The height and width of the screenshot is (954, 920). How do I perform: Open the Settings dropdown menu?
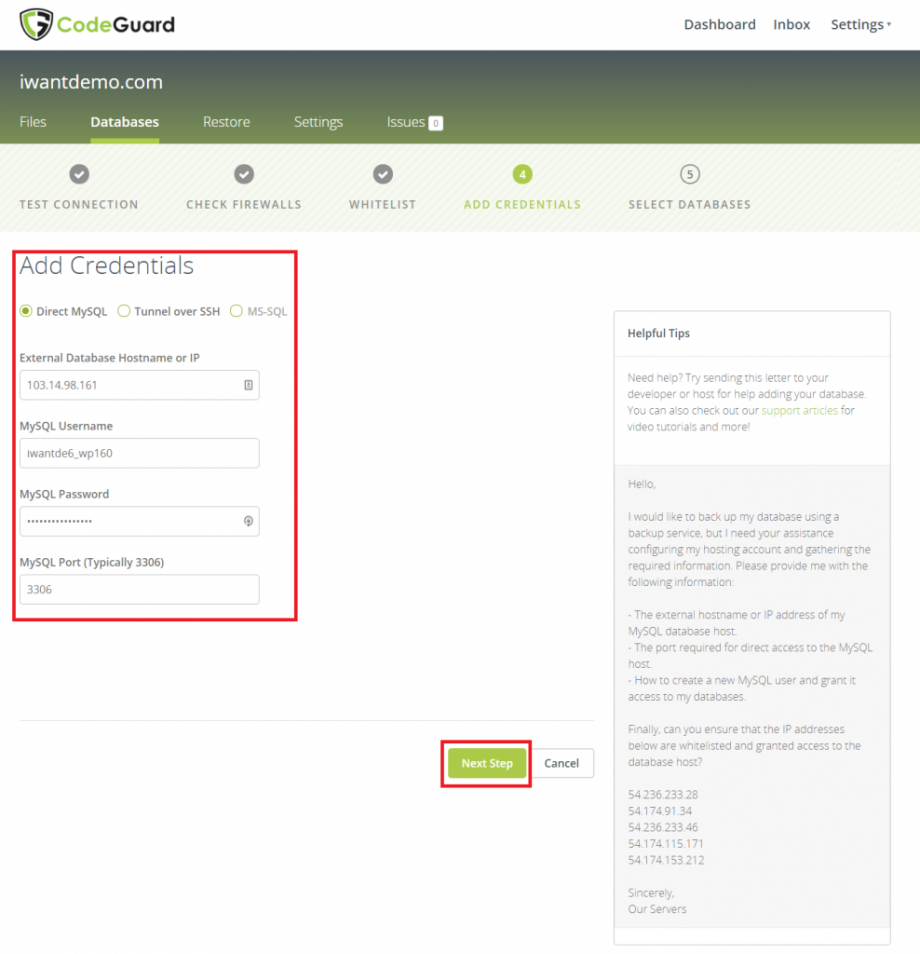858,24
